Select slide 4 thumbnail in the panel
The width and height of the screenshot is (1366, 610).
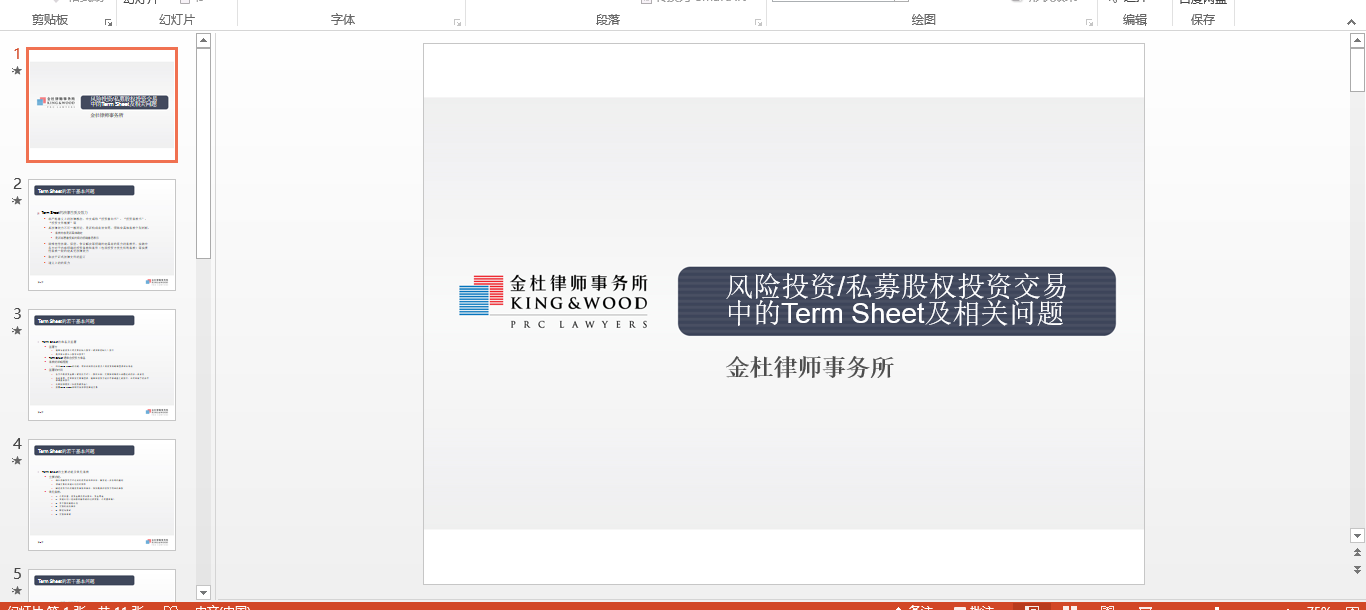[102, 495]
